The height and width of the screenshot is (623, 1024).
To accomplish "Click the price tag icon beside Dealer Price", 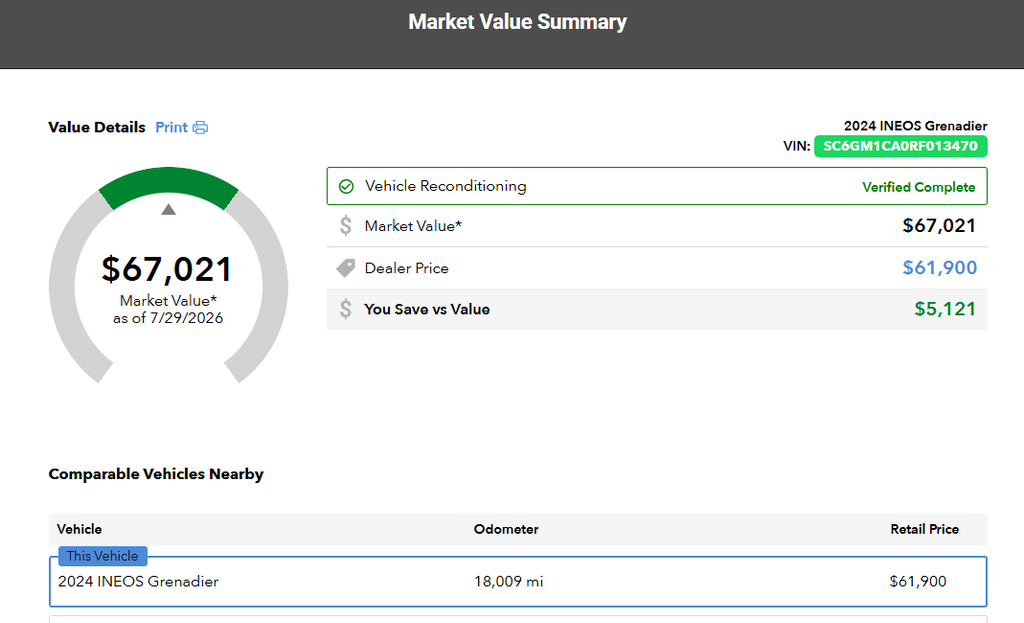I will pos(345,268).
